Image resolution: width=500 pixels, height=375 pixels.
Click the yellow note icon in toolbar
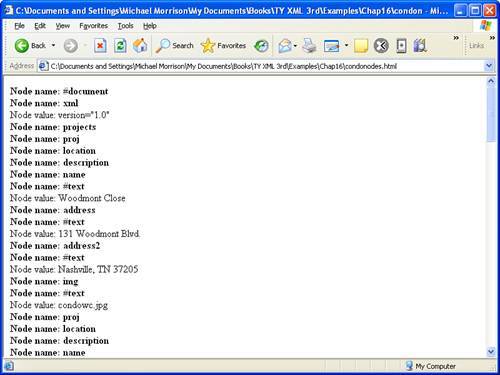coord(361,46)
